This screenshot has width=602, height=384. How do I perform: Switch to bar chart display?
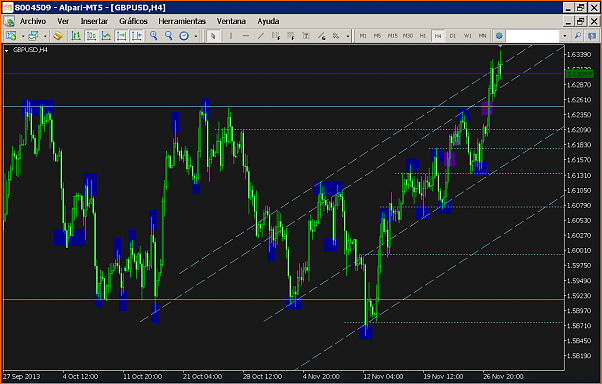click(76, 36)
